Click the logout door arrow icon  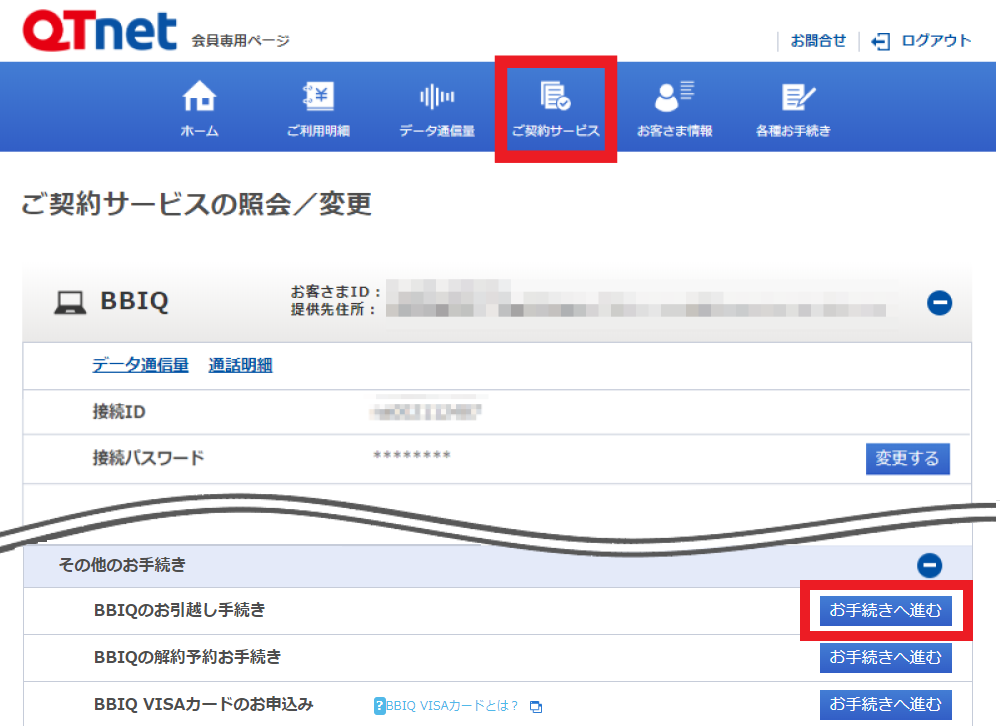pyautogui.click(x=880, y=41)
